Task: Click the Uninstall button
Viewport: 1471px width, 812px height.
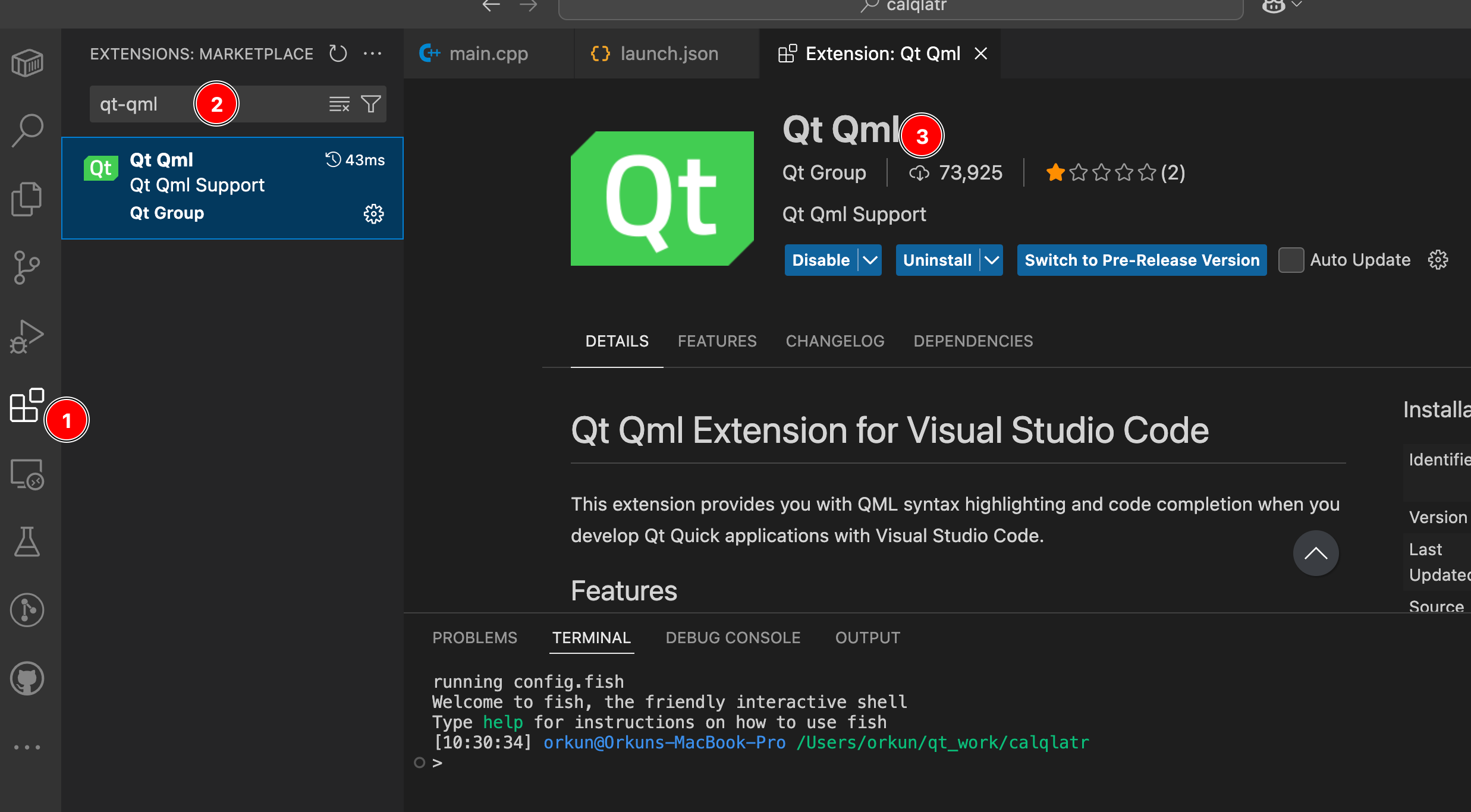Action: 938,260
